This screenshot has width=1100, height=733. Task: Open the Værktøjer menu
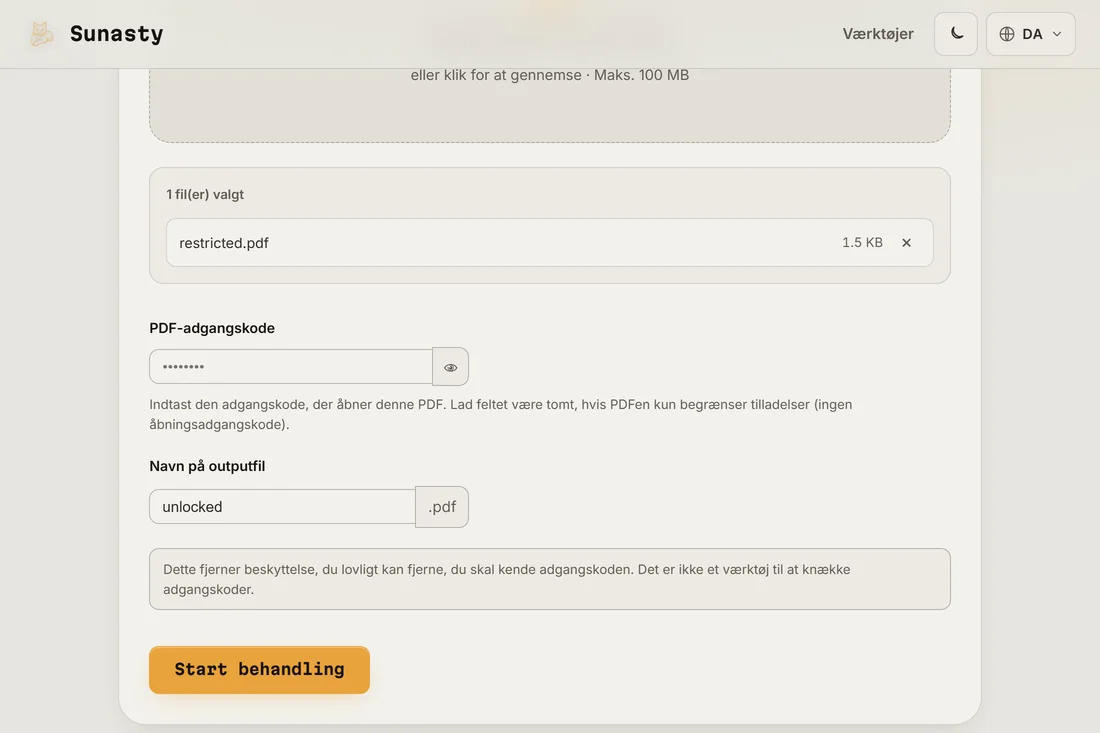878,34
